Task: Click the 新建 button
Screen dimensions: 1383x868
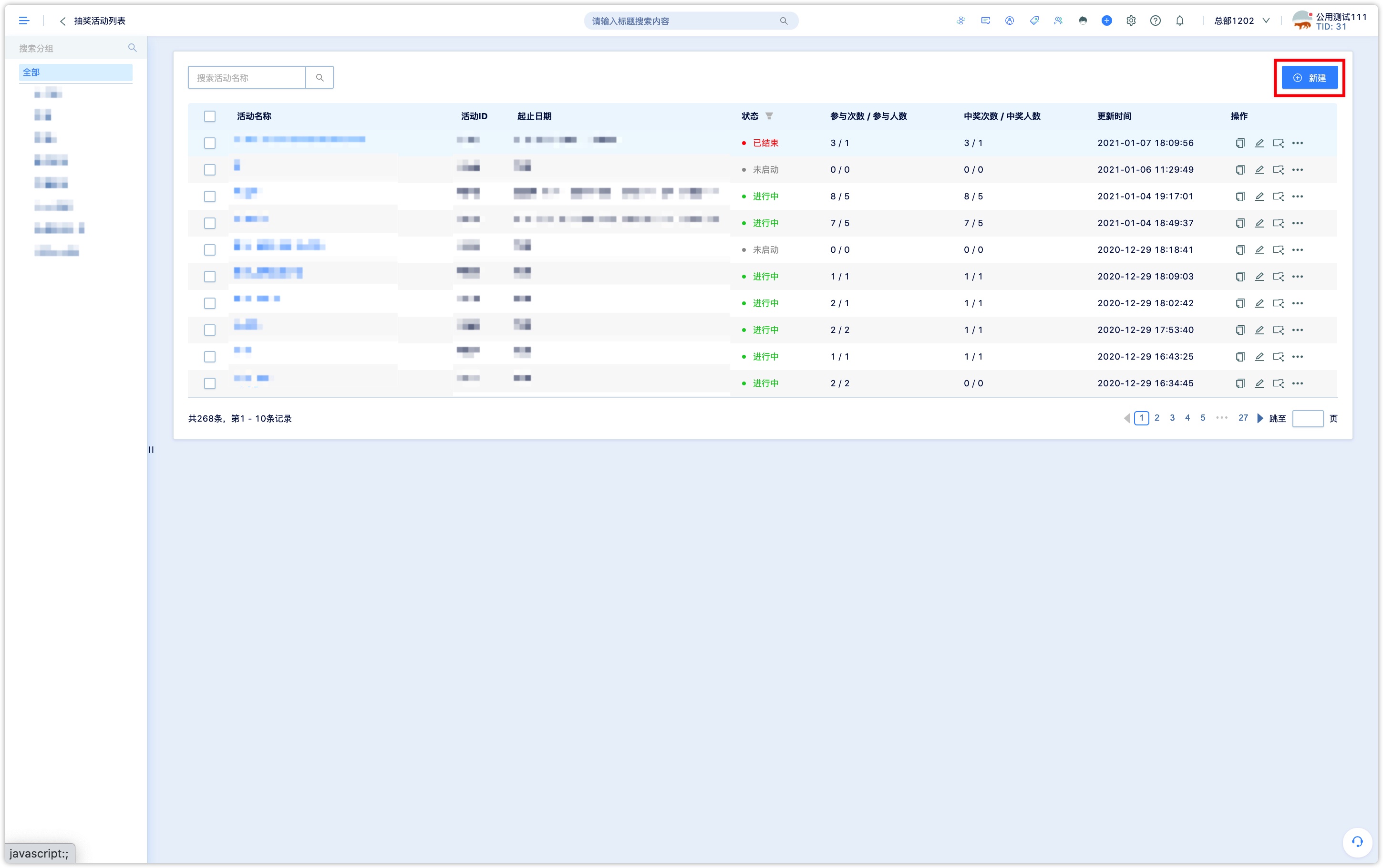Action: click(1309, 77)
